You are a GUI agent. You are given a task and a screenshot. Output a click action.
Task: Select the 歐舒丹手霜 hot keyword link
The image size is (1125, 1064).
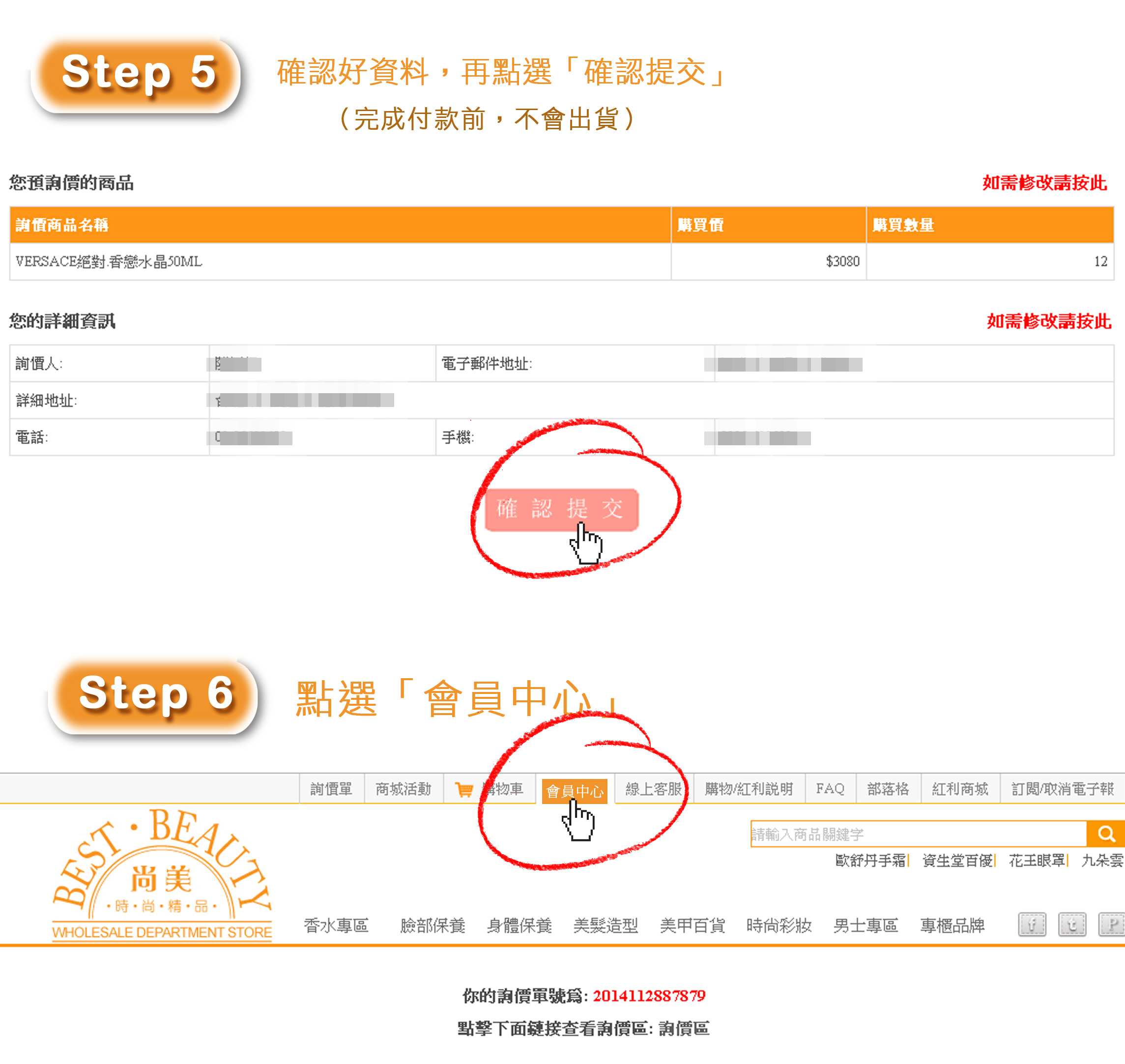click(x=870, y=861)
